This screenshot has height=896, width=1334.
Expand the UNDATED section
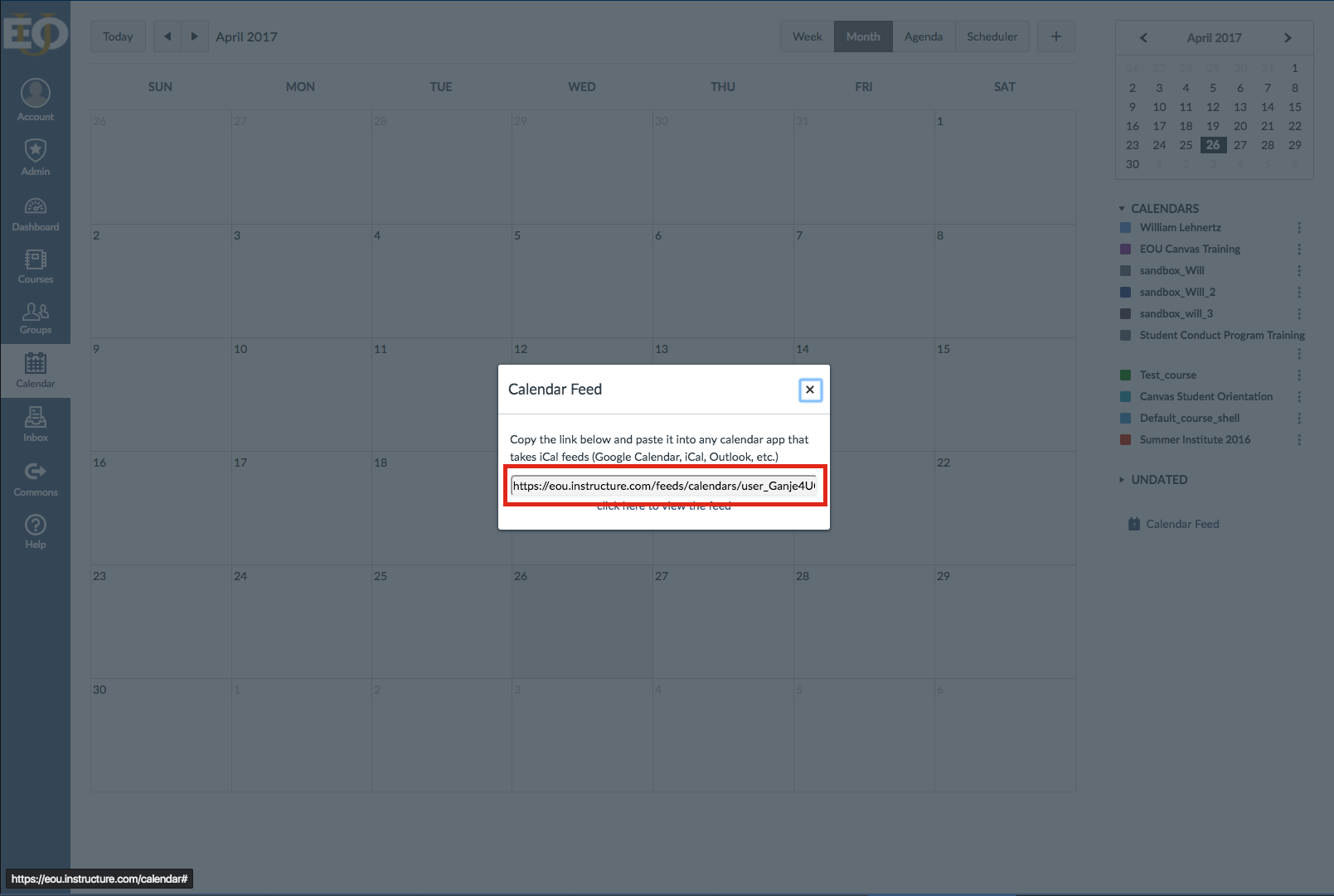(x=1153, y=480)
